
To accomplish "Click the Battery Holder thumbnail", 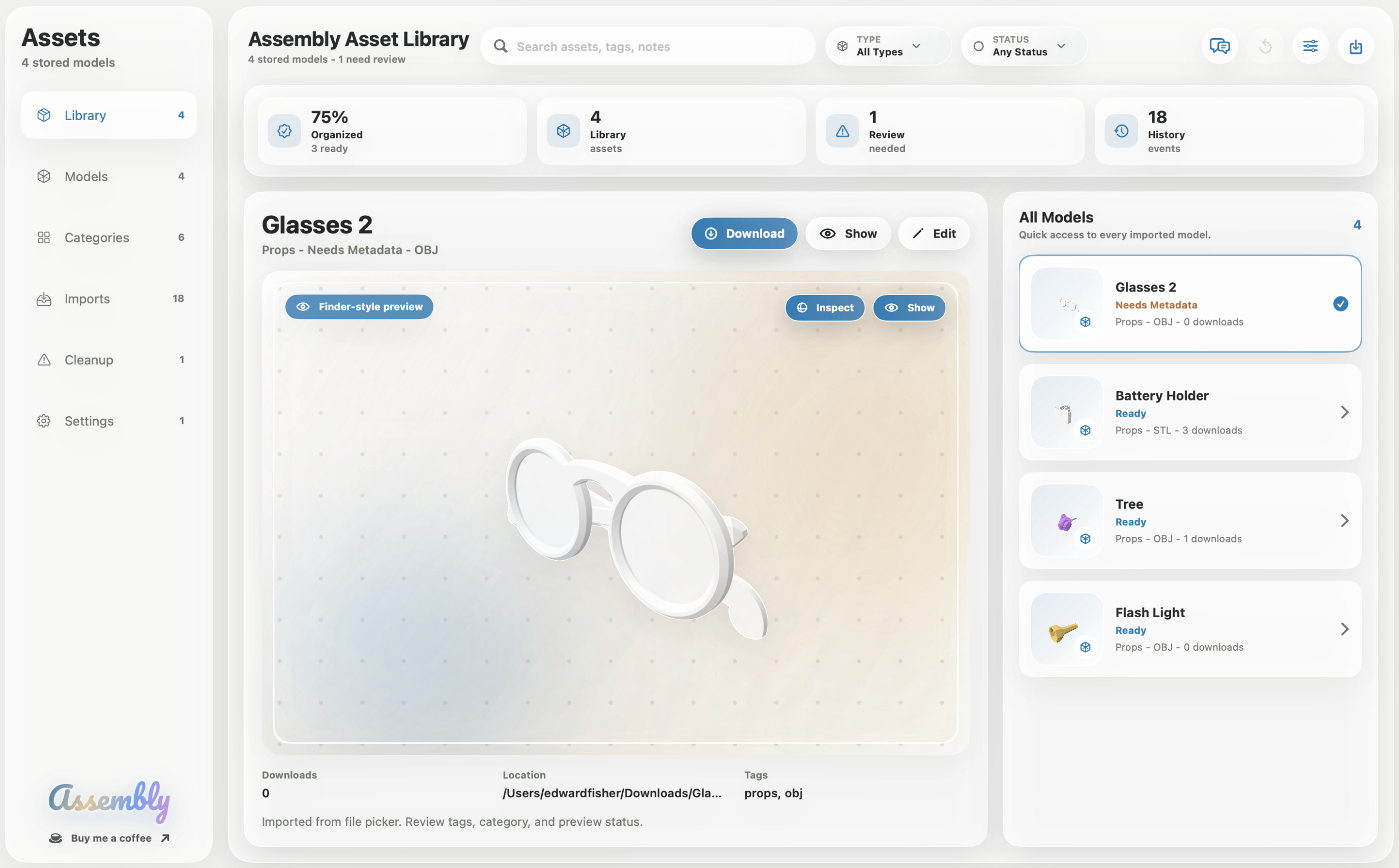I will 1066,412.
